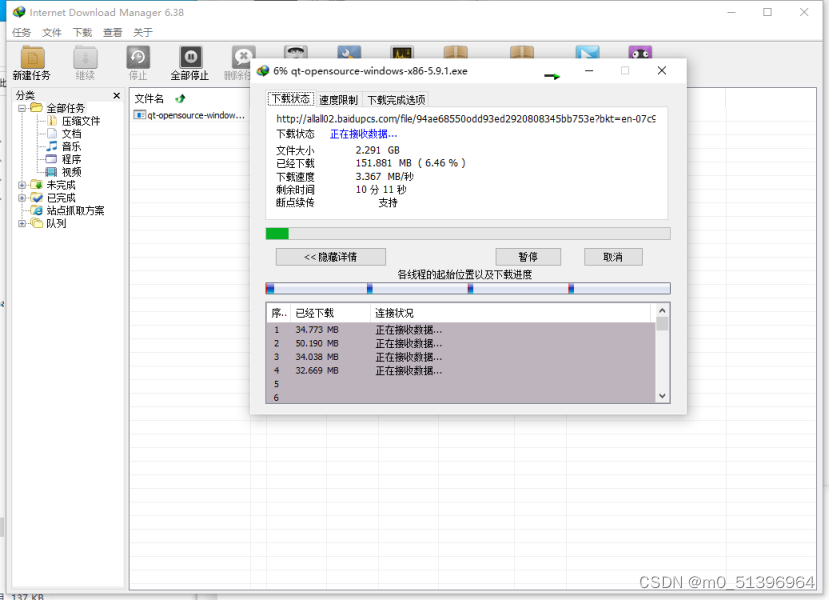Click the 连接状况 column header
This screenshot has height=600, width=830.
[512, 313]
